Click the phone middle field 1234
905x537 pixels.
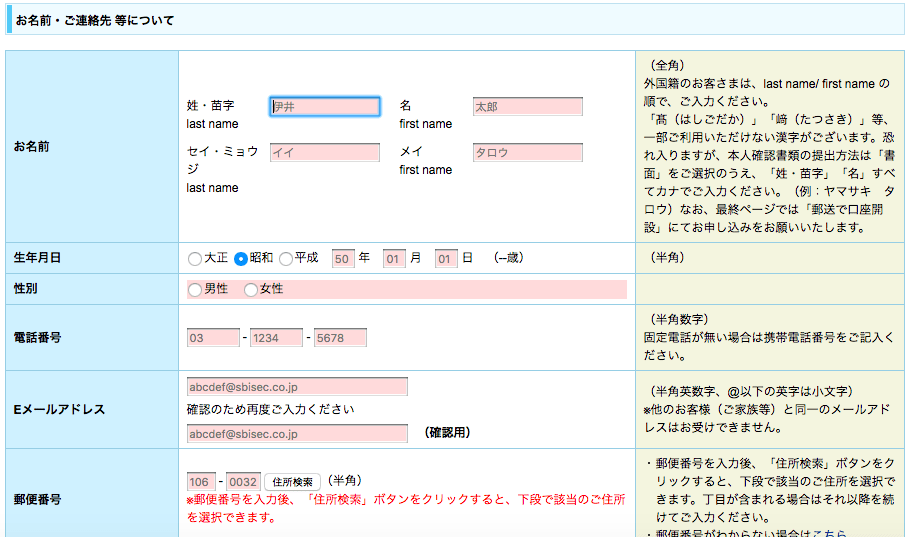[276, 338]
